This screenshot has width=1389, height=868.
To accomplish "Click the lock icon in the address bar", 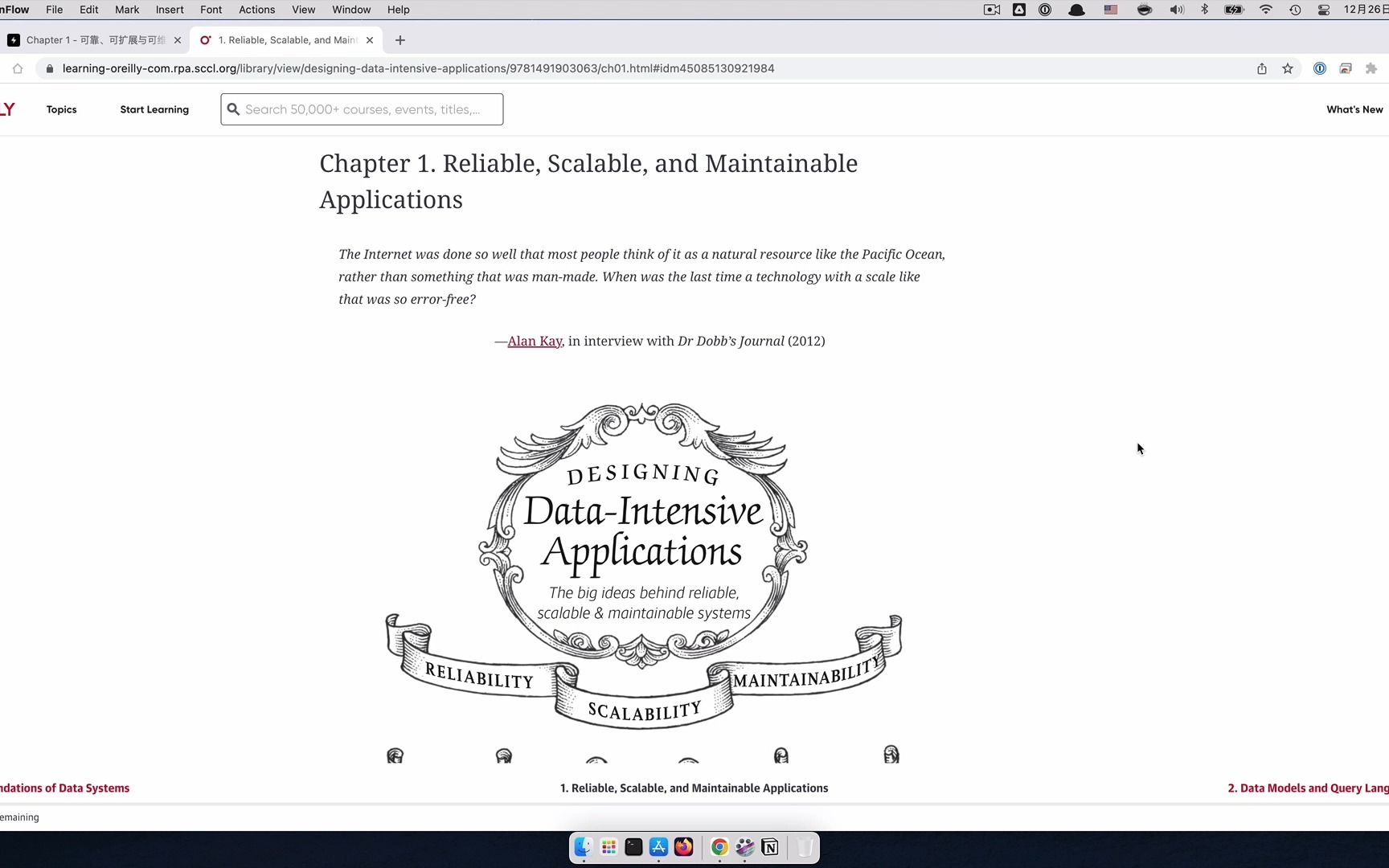I will coord(50,68).
